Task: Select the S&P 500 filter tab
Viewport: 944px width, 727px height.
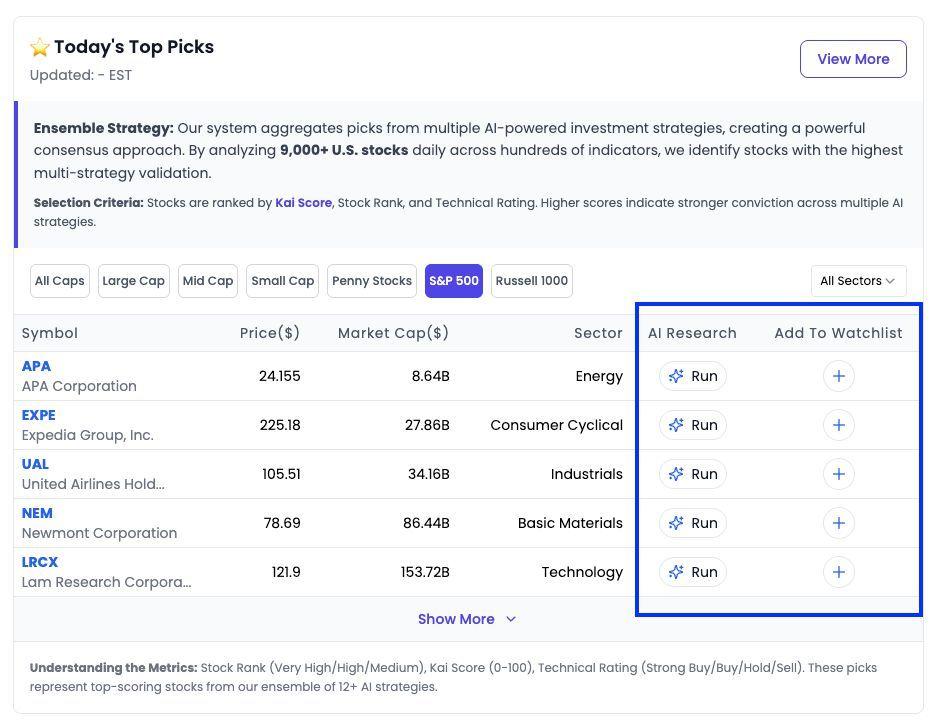Action: 454,281
